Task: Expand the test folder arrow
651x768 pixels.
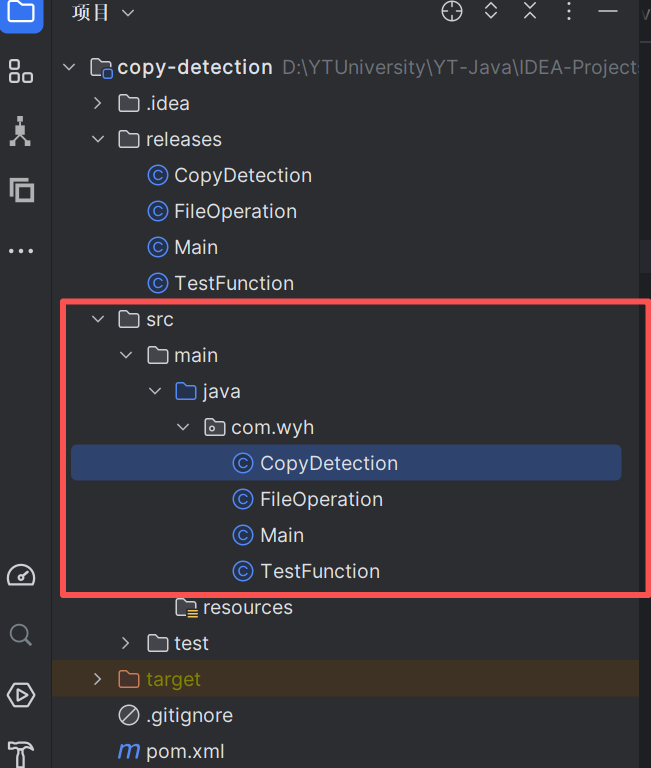Action: click(126, 643)
